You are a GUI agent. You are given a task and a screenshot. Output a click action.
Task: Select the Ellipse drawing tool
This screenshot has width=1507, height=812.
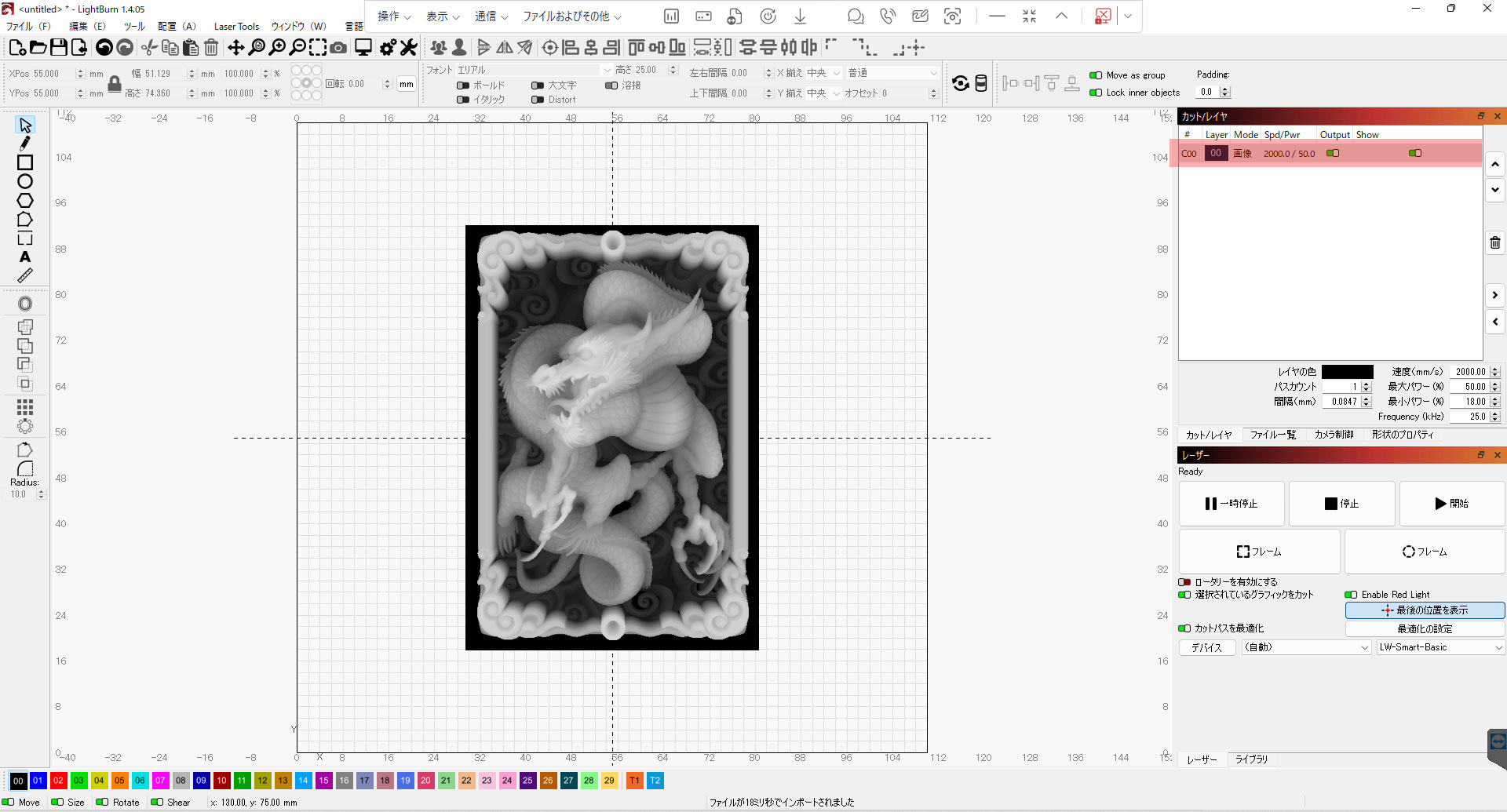(x=25, y=181)
